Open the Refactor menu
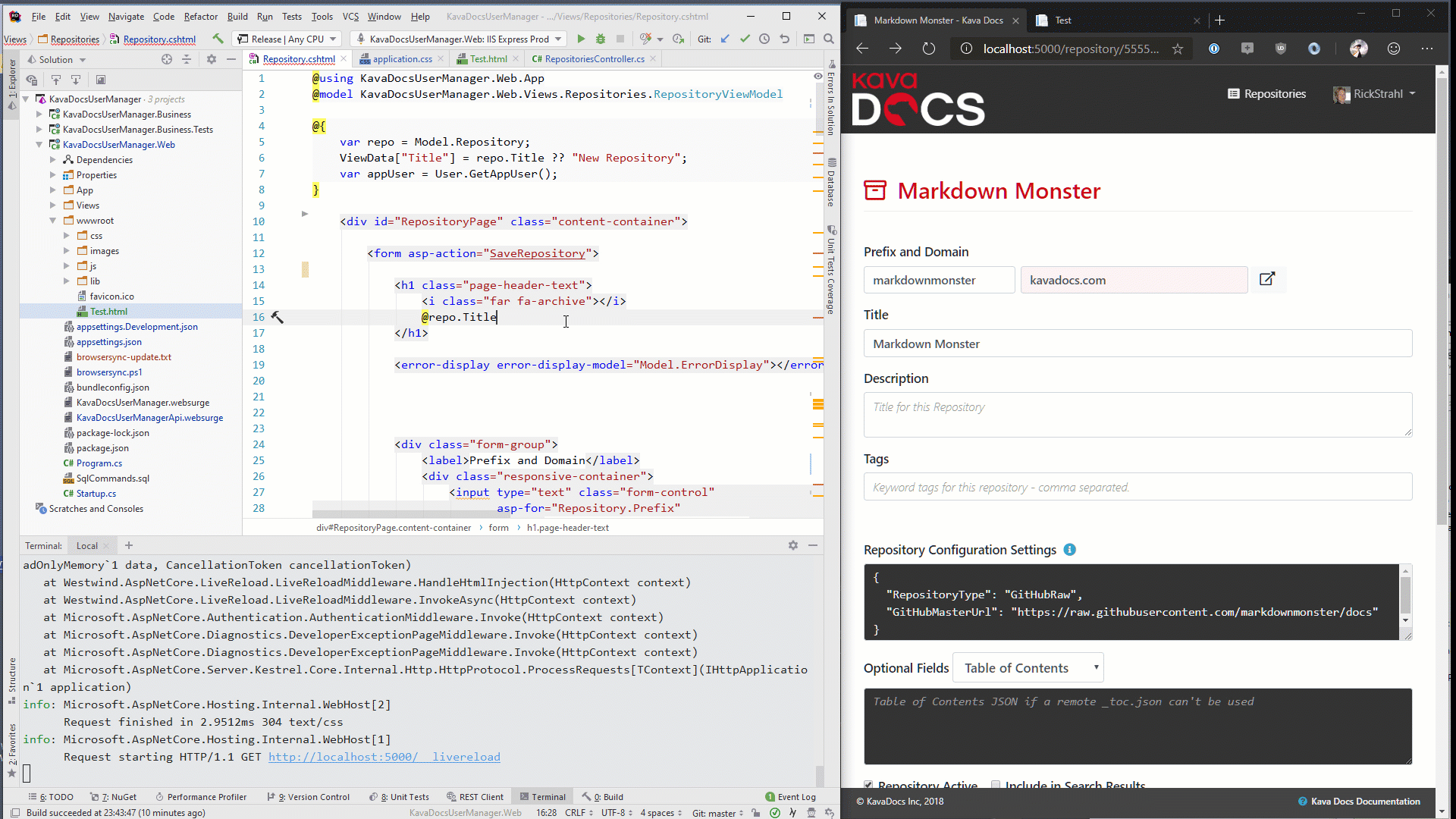 (200, 16)
